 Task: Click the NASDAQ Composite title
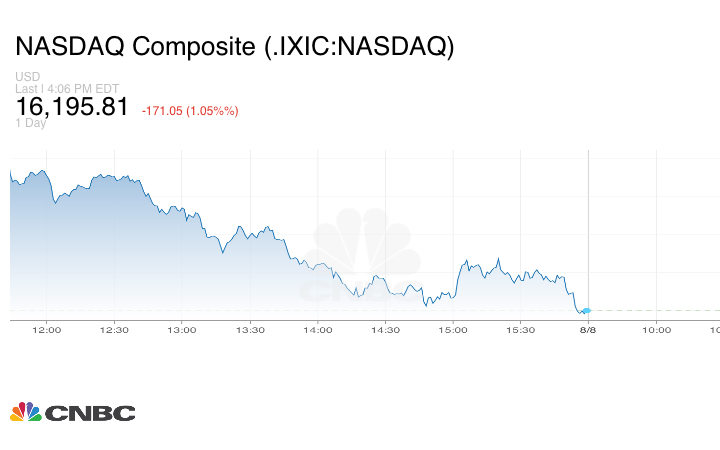click(234, 47)
